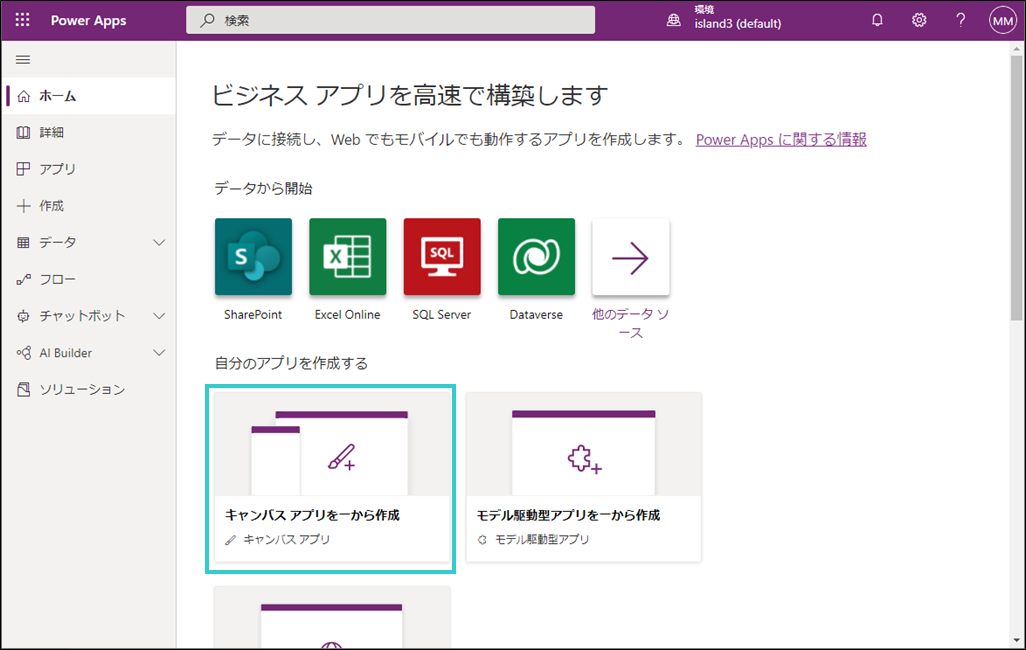This screenshot has height=650, width=1026.
Task: Open the アプリ sidebar item
Action: [56, 168]
